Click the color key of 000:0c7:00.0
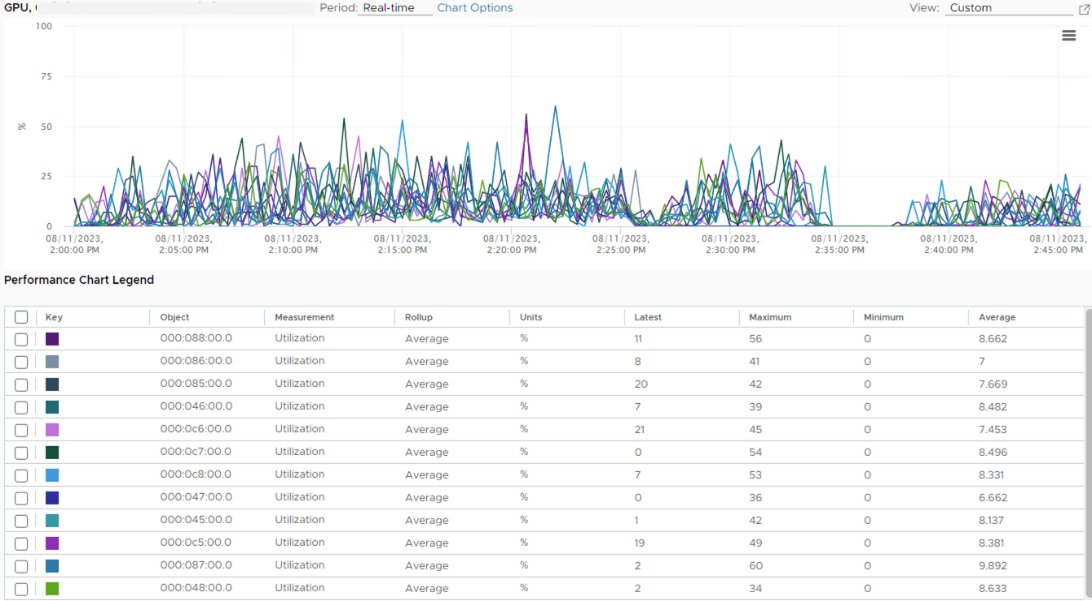The width and height of the screenshot is (1092, 601). pyautogui.click(x=52, y=452)
